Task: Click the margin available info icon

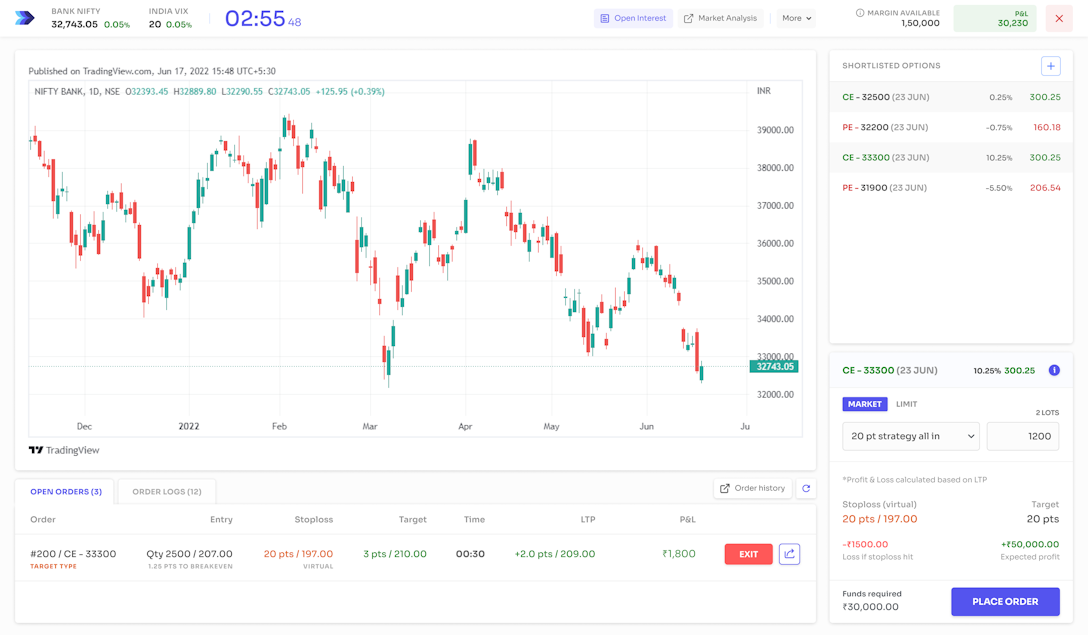Action: (860, 13)
